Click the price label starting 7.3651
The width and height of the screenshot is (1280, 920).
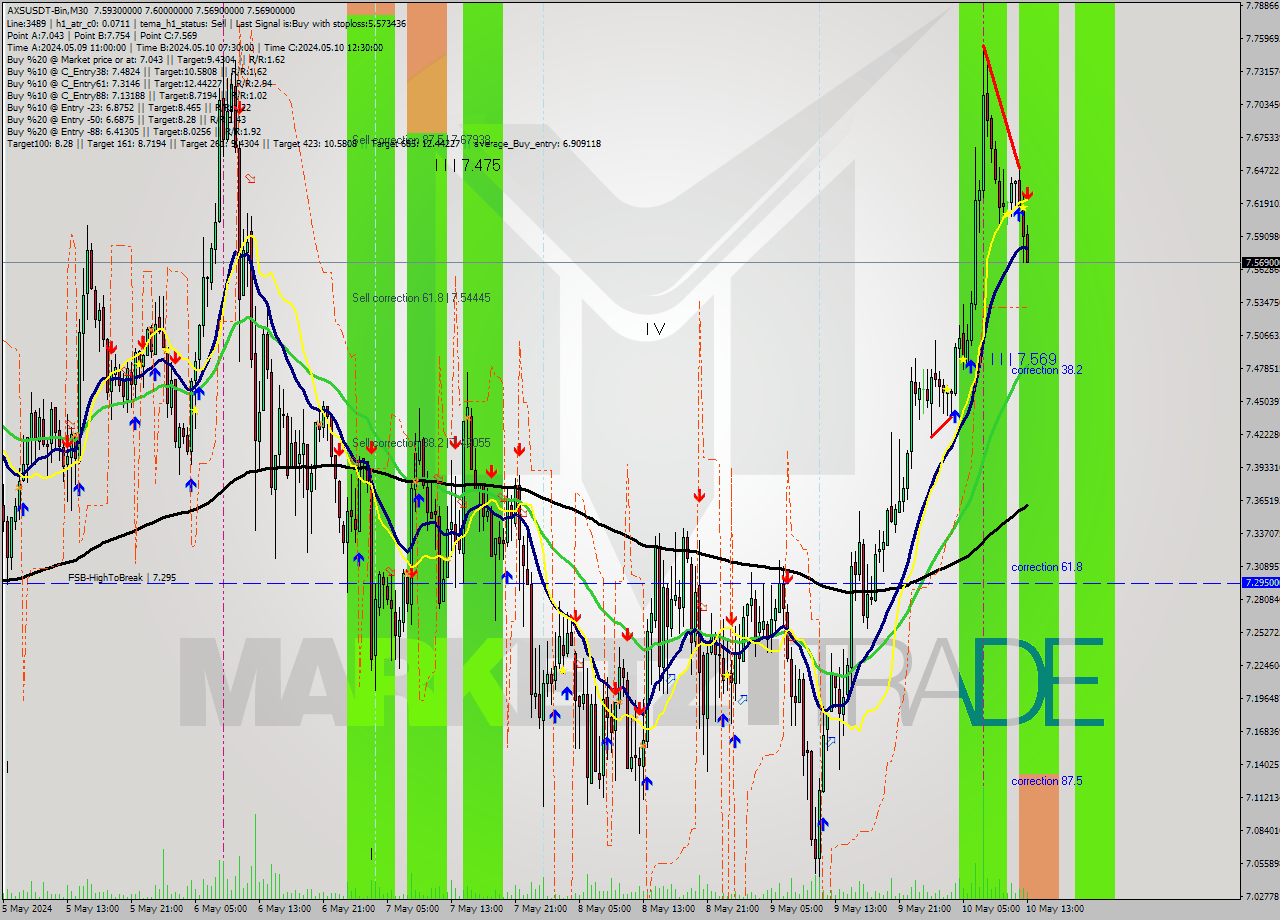(x=1262, y=500)
